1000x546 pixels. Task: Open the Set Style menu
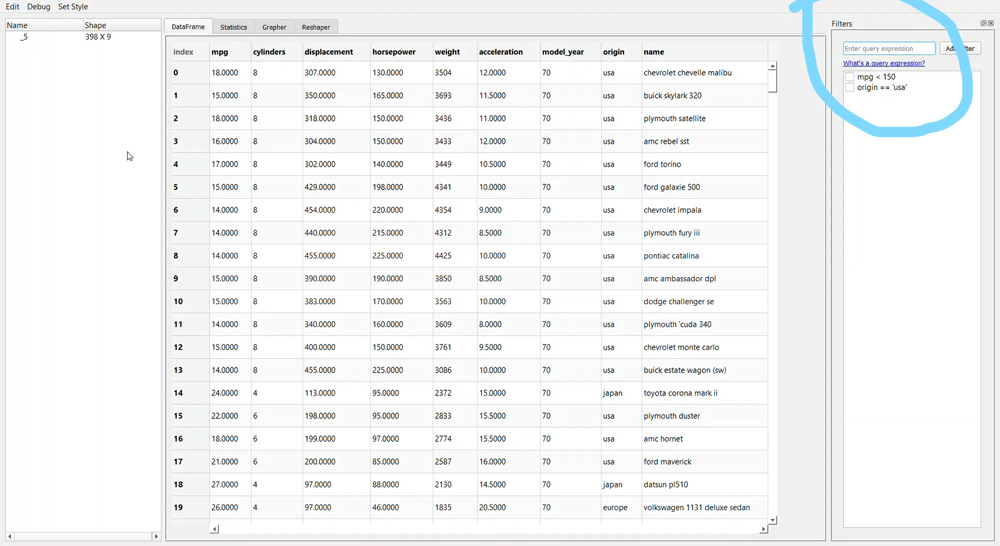[73, 7]
